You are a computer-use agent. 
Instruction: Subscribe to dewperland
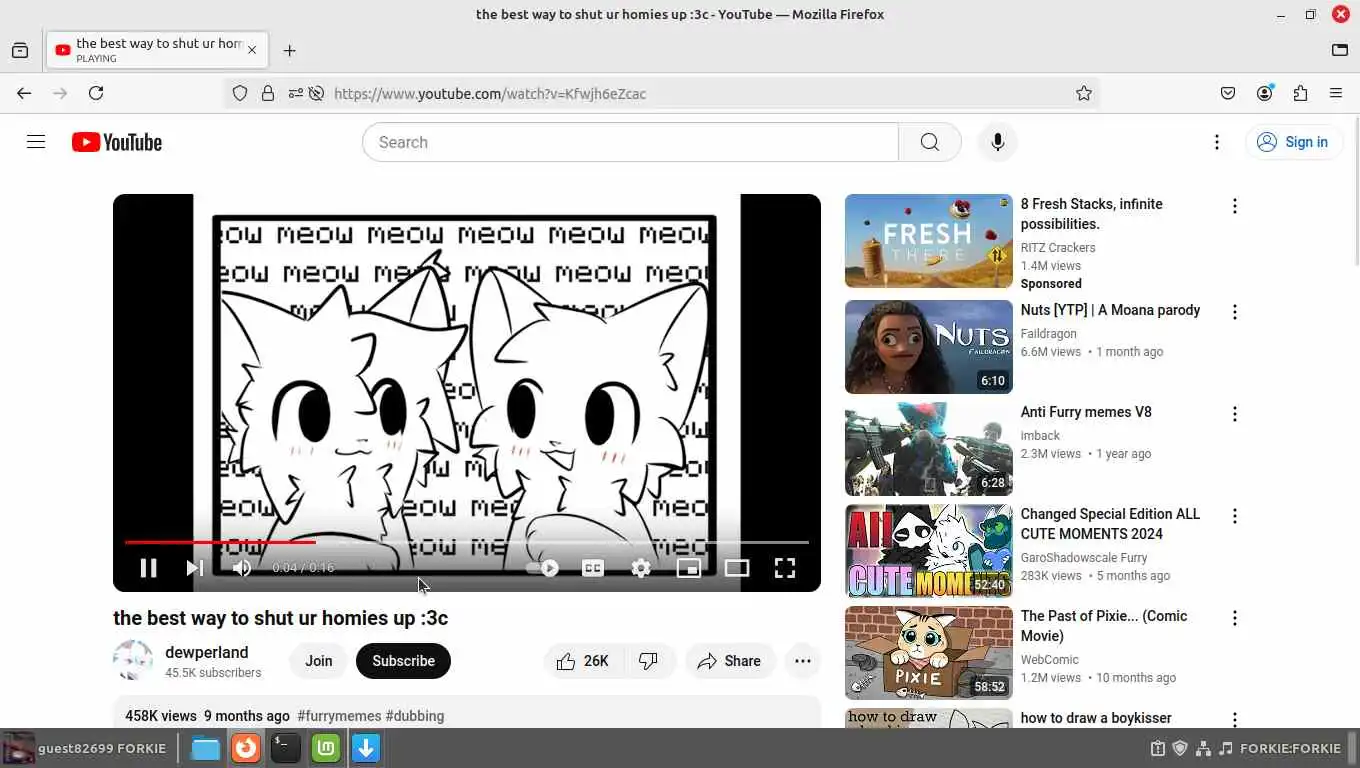[x=403, y=661]
